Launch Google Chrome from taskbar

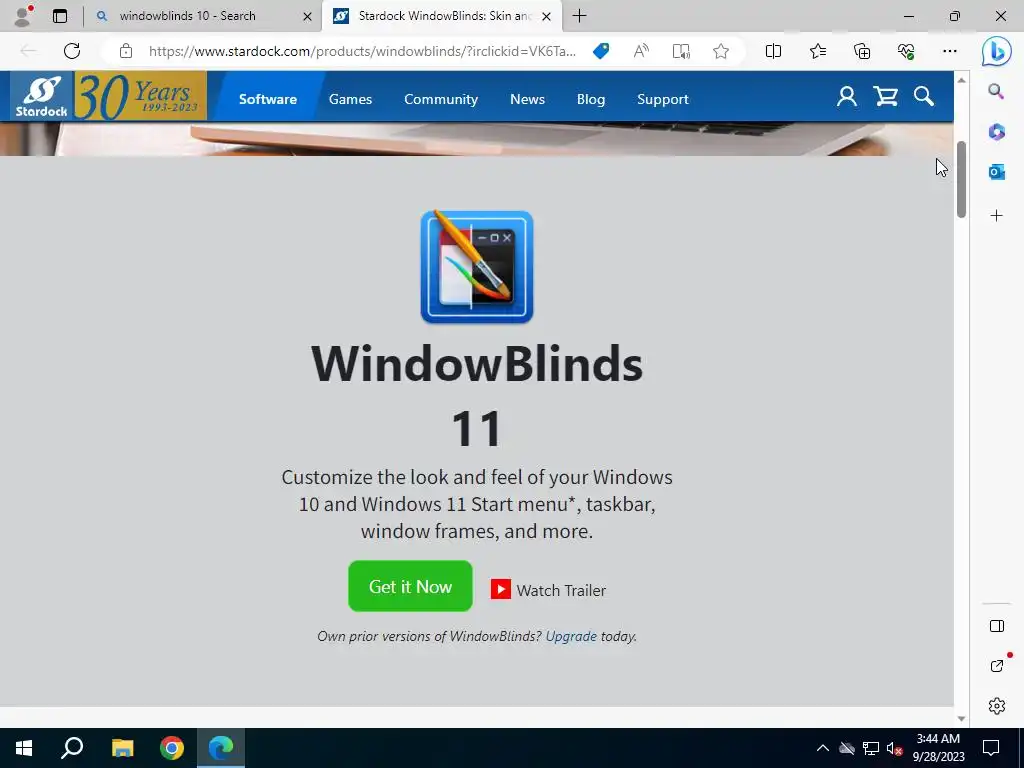click(172, 748)
